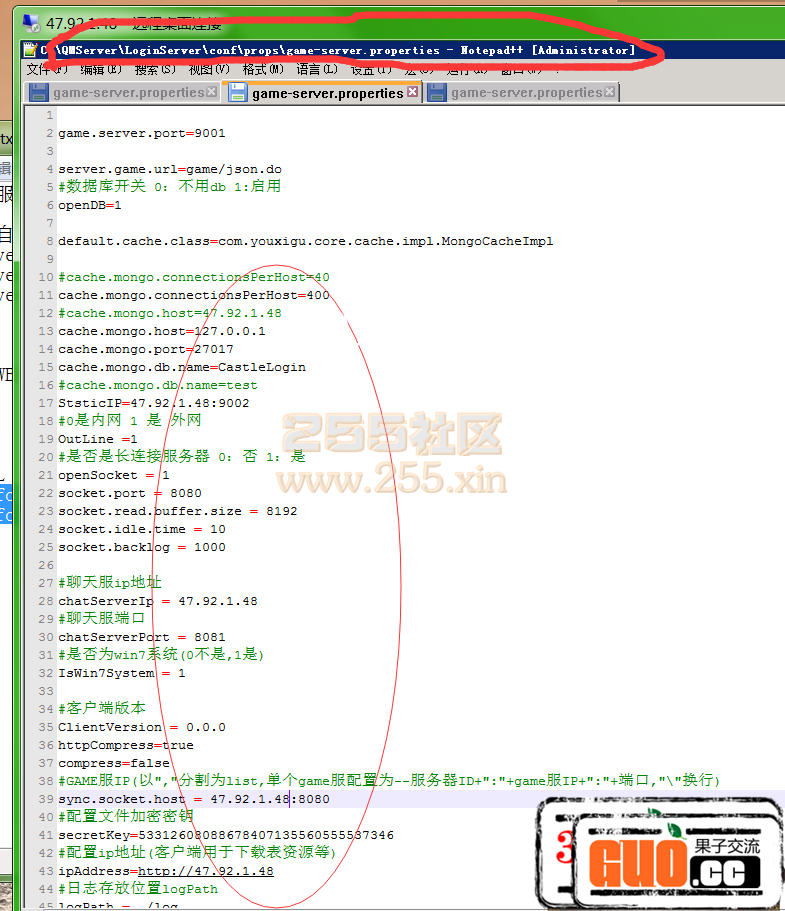Close the rightmost inactive game-server.properties tab
785x911 pixels.
(x=610, y=93)
